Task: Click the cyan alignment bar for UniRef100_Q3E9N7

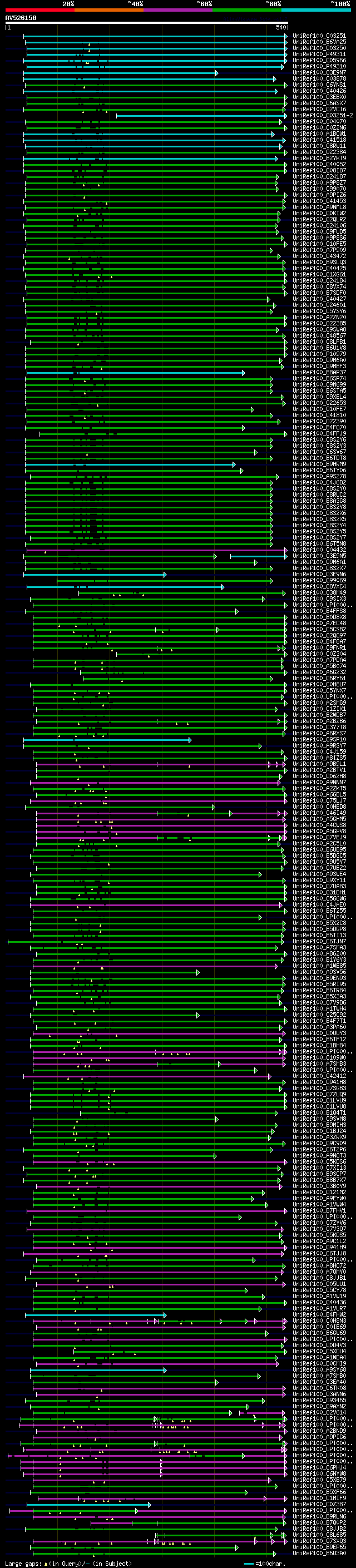Action: [121, 73]
